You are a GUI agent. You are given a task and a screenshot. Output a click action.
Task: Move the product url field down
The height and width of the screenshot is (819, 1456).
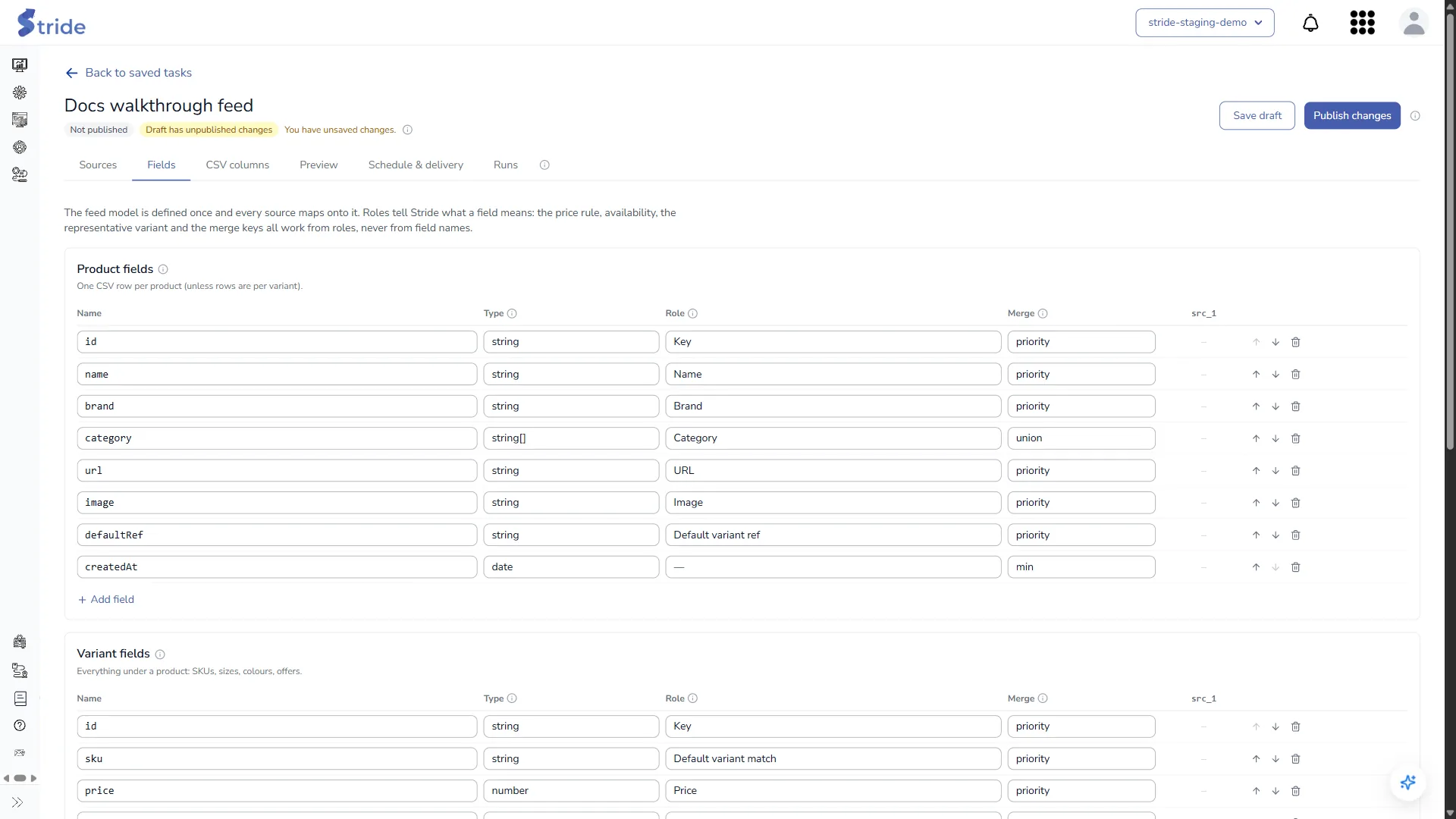[x=1276, y=471]
